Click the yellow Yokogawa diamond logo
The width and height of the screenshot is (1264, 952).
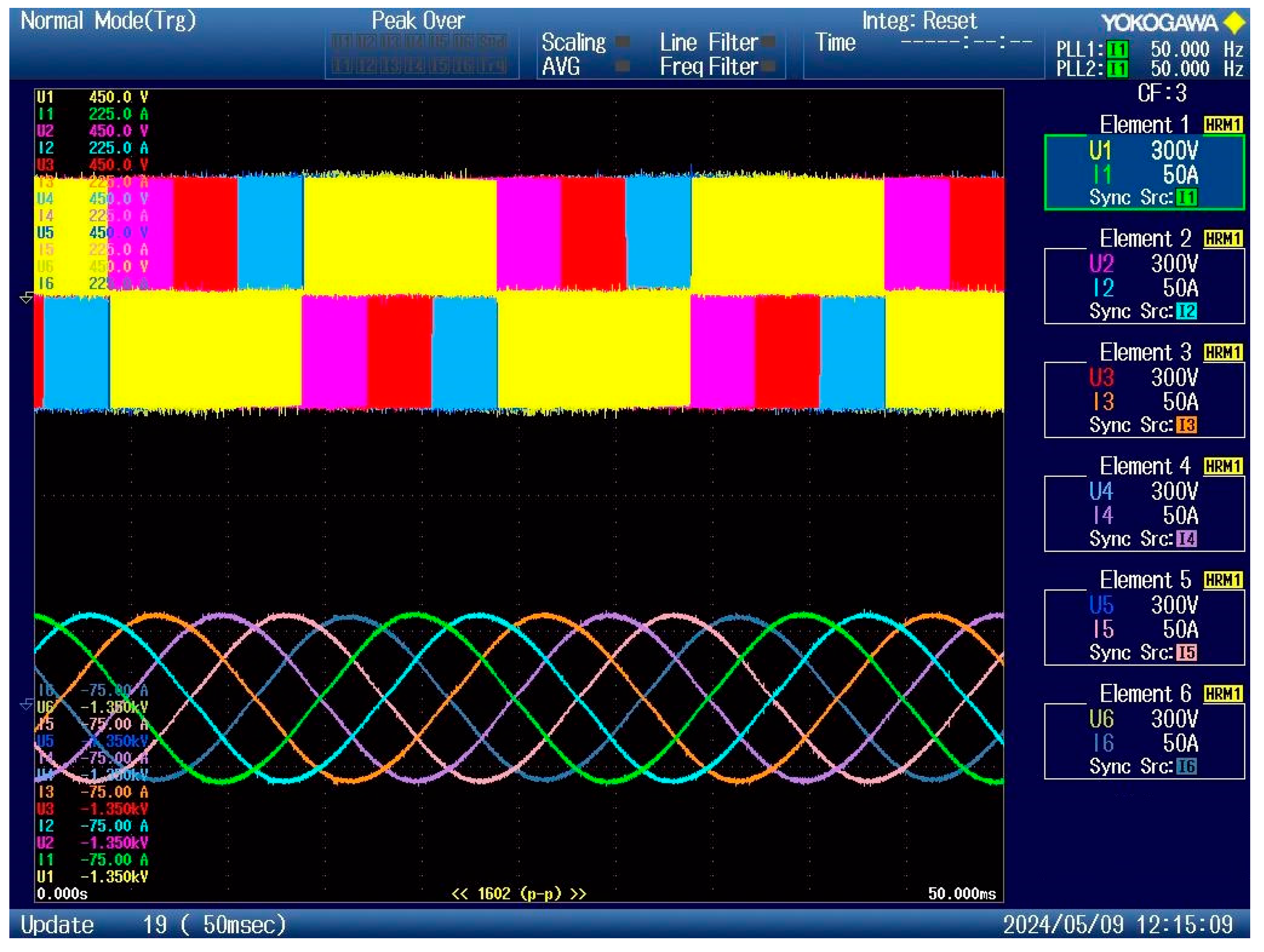tap(1234, 23)
